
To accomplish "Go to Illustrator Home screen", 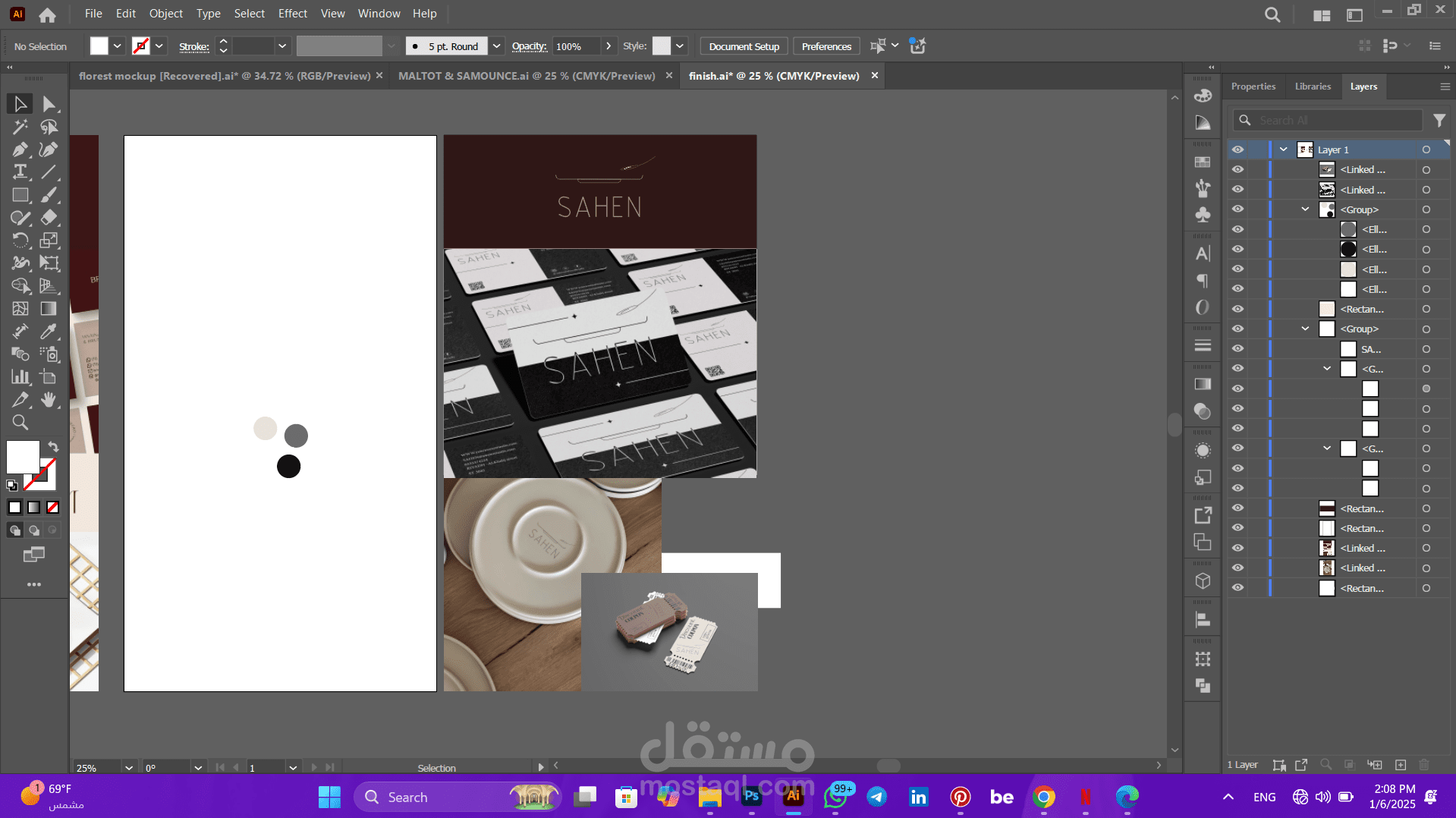I will tap(47, 14).
